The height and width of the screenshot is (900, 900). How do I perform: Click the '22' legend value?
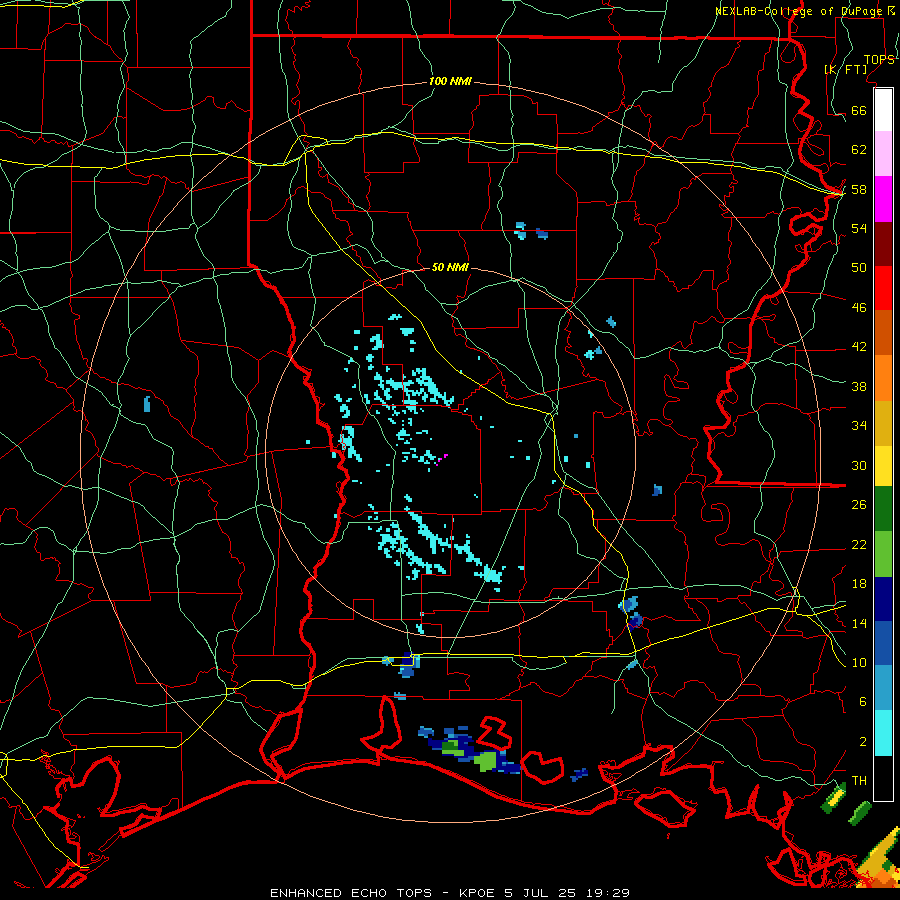(x=859, y=545)
